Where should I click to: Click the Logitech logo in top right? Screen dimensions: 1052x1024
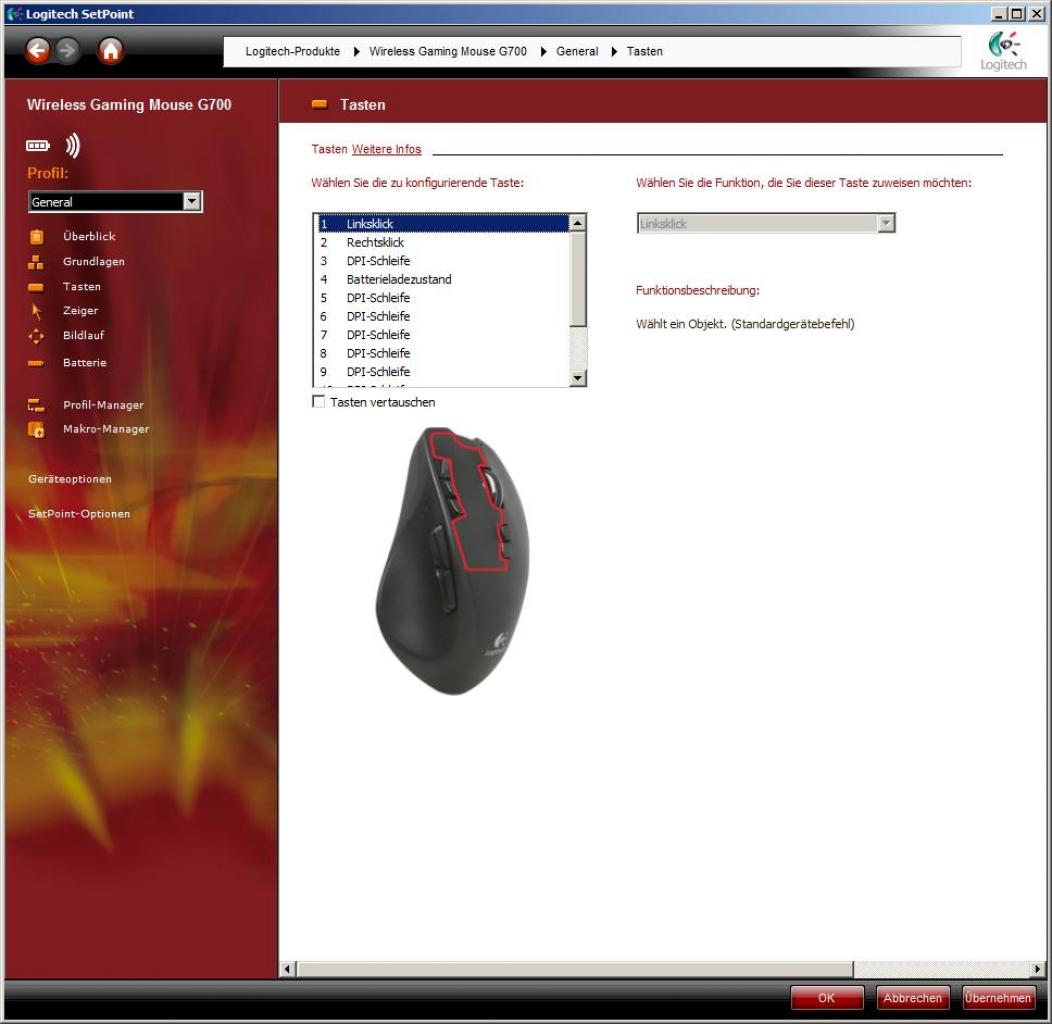pos(1003,51)
